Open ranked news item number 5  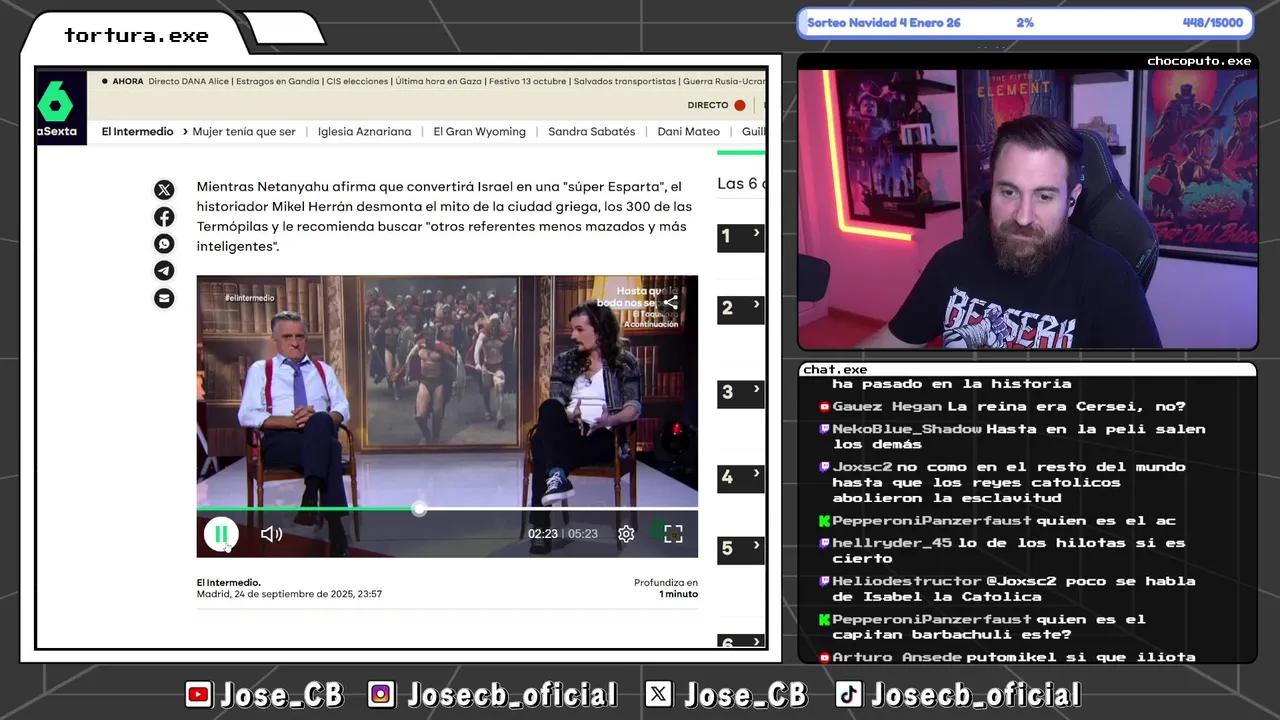[x=740, y=549]
